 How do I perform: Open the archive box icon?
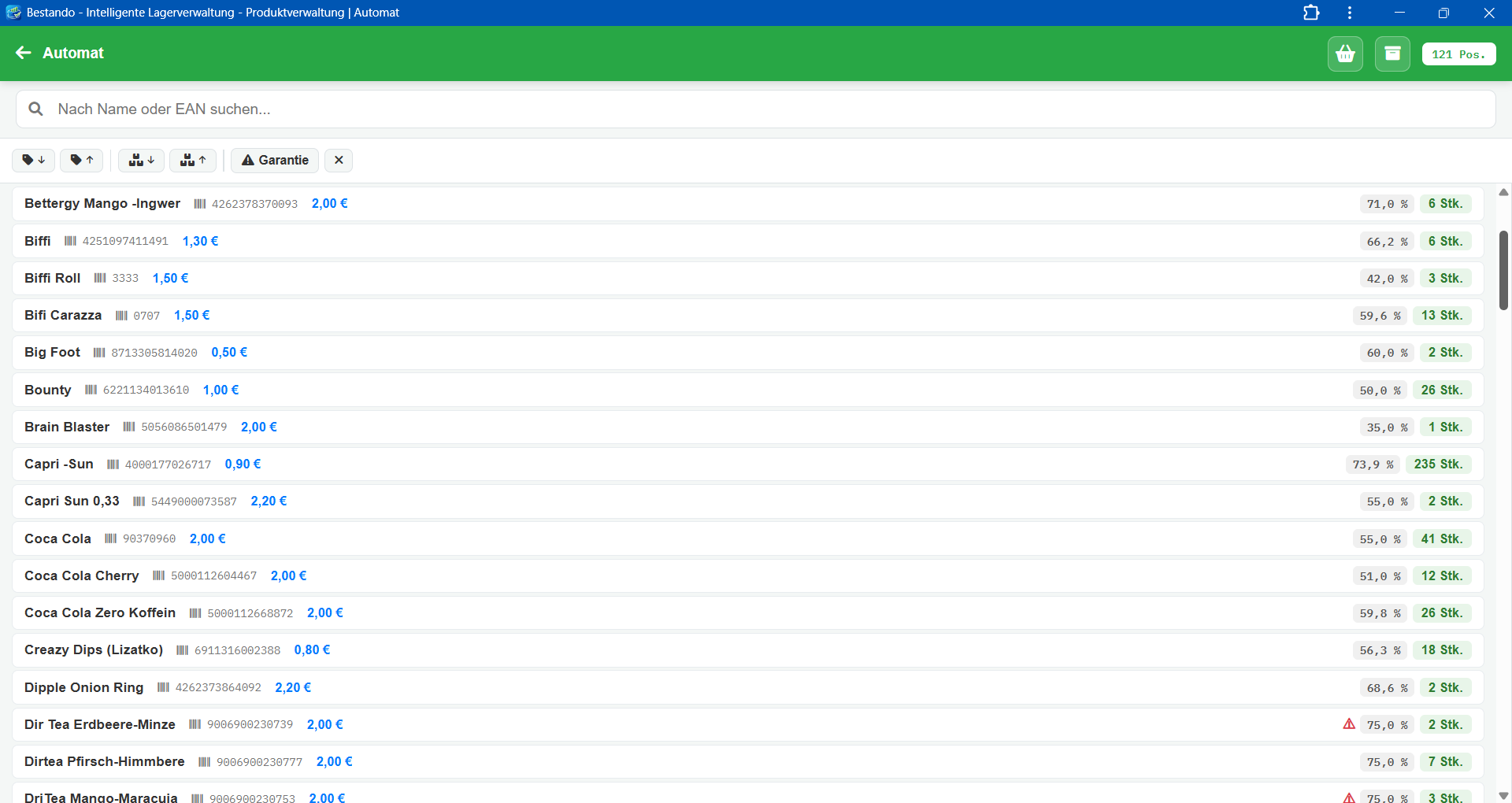click(x=1392, y=54)
